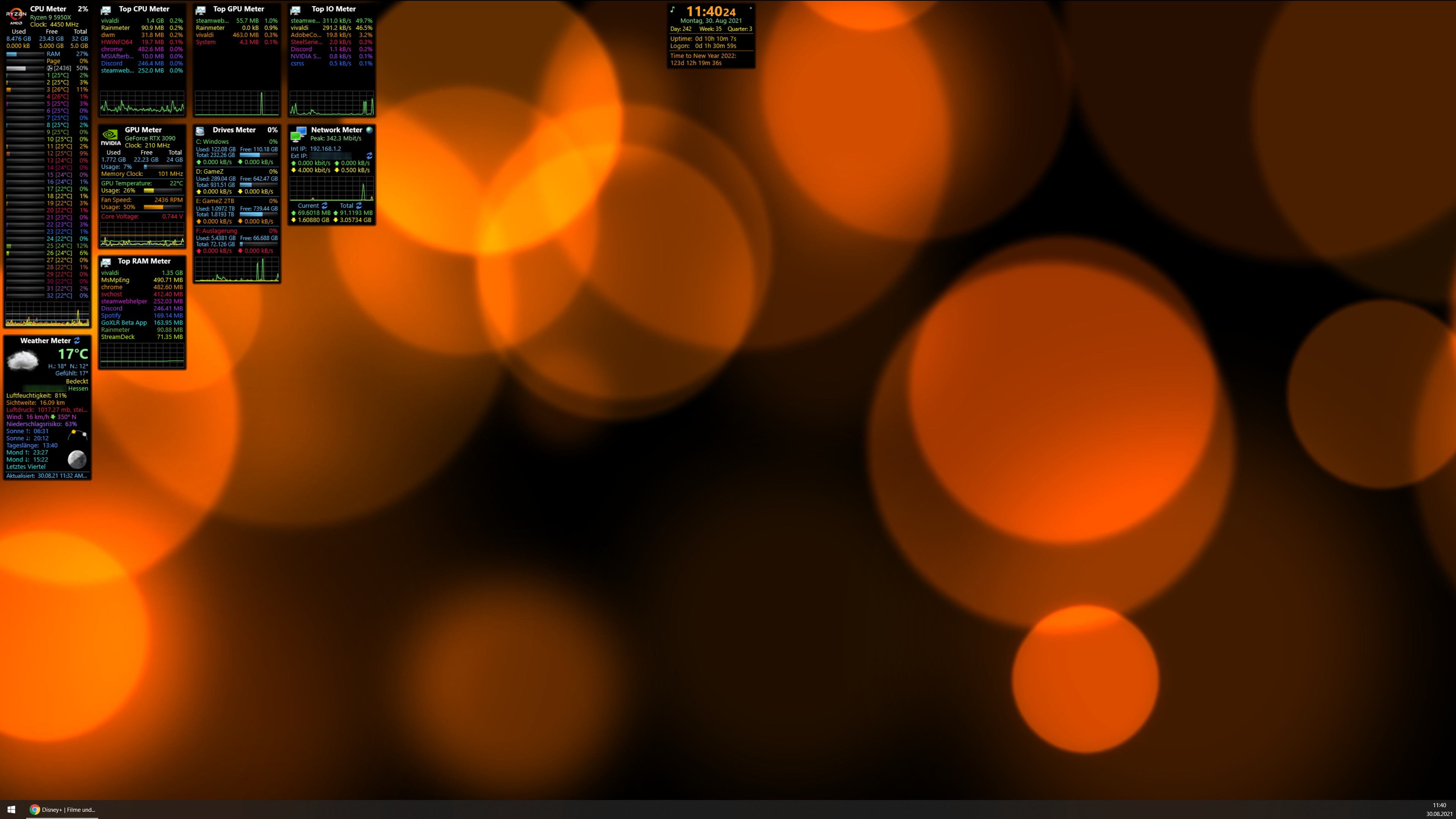
Task: Click the Top CPU Meter monitor icon
Action: tap(106, 10)
